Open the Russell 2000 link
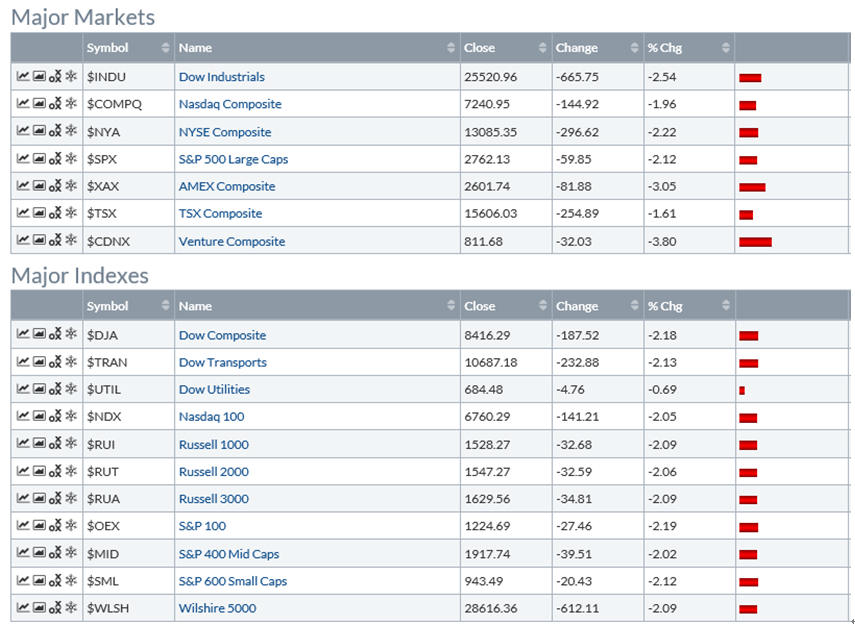The width and height of the screenshot is (855, 625). (x=213, y=472)
